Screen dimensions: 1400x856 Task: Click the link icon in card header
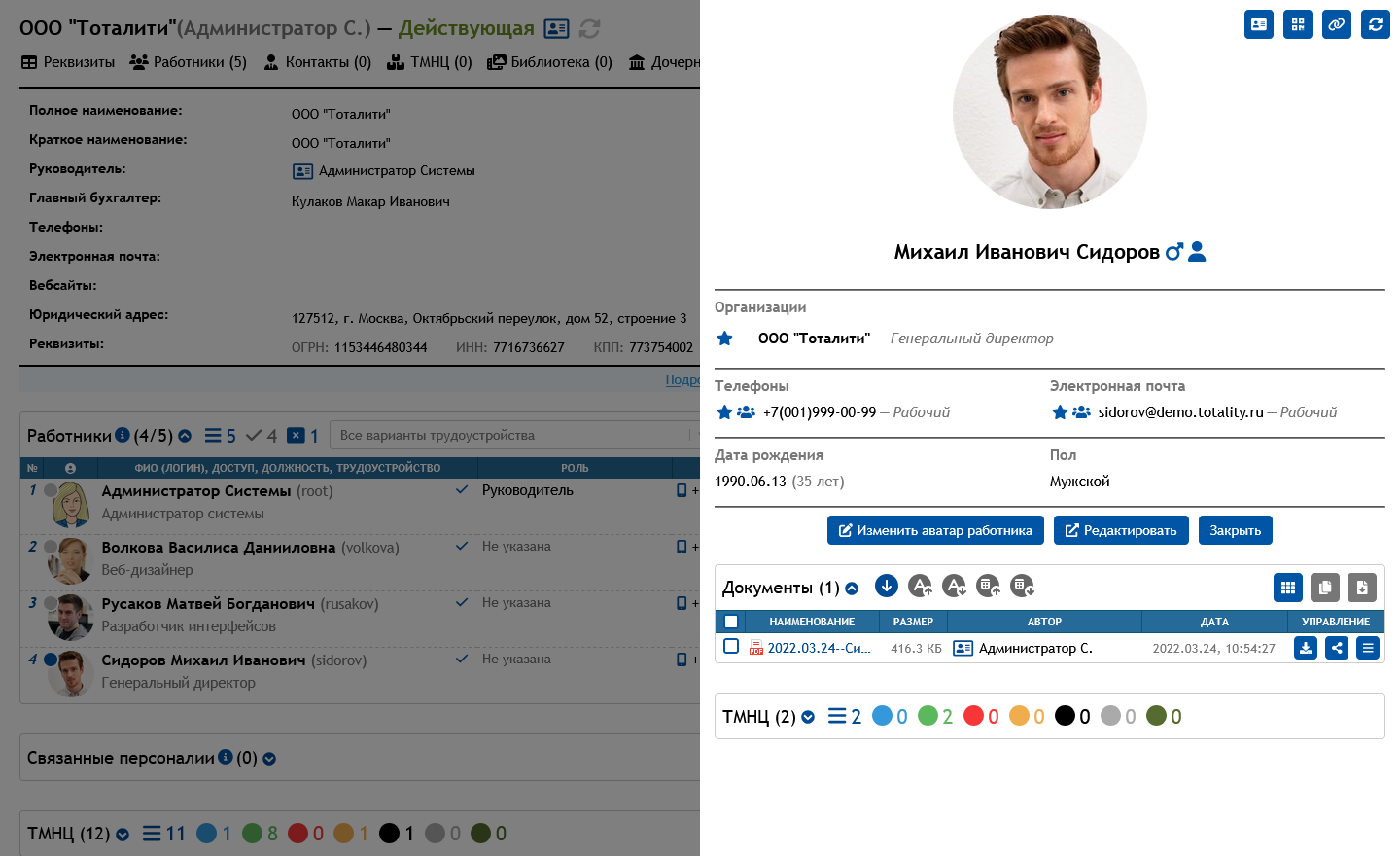1336,24
